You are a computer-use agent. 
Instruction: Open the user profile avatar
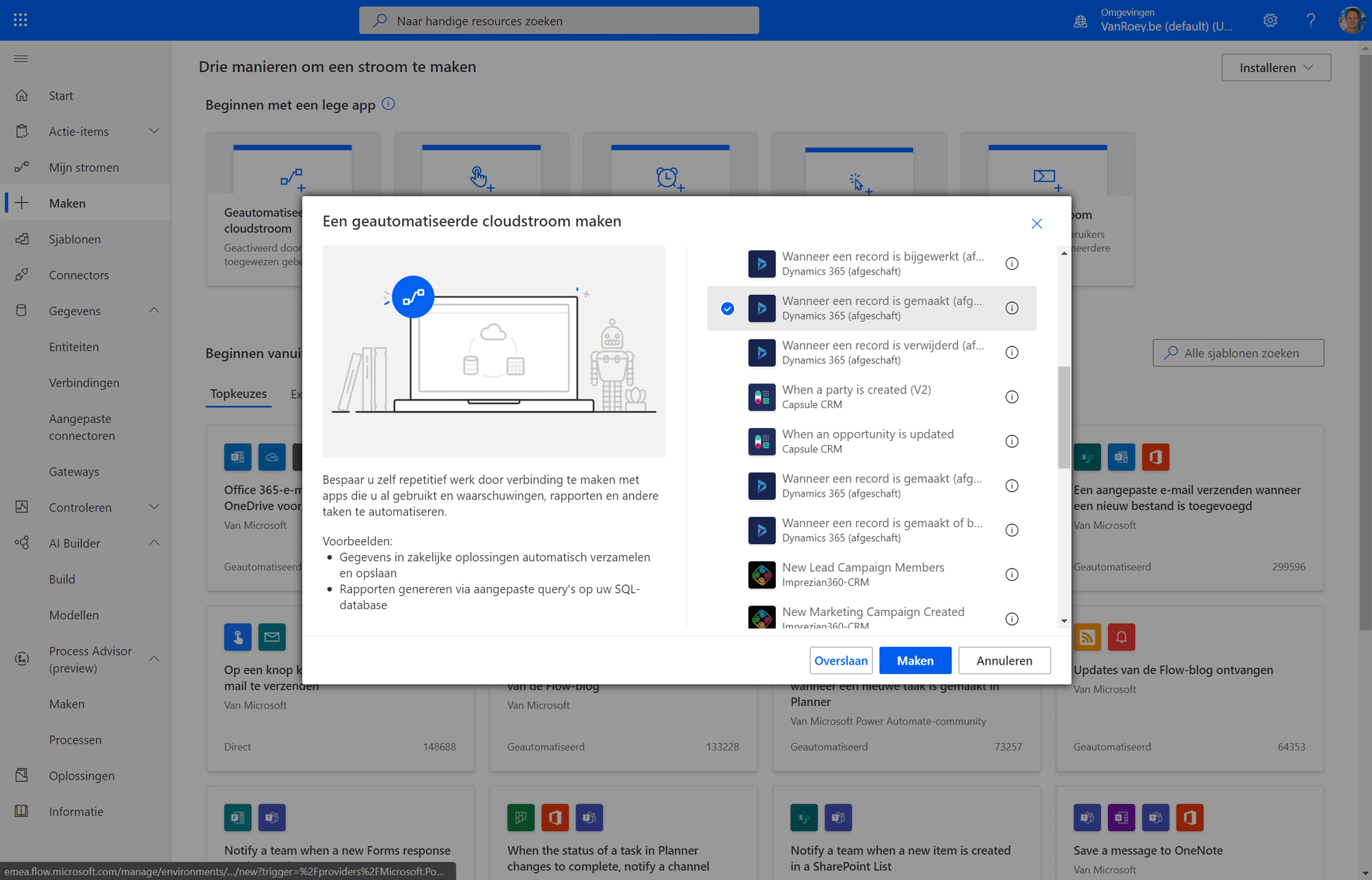[1351, 20]
